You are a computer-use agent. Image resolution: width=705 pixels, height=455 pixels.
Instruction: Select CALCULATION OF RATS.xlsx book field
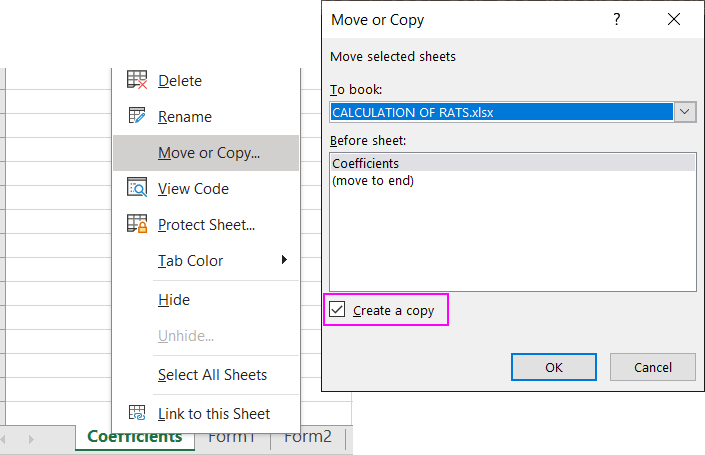500,112
